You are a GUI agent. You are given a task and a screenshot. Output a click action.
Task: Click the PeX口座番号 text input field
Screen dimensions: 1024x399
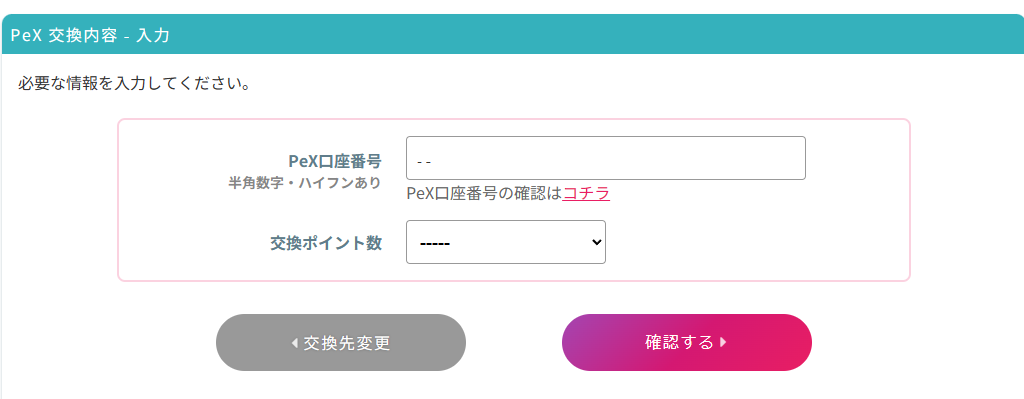[605, 158]
